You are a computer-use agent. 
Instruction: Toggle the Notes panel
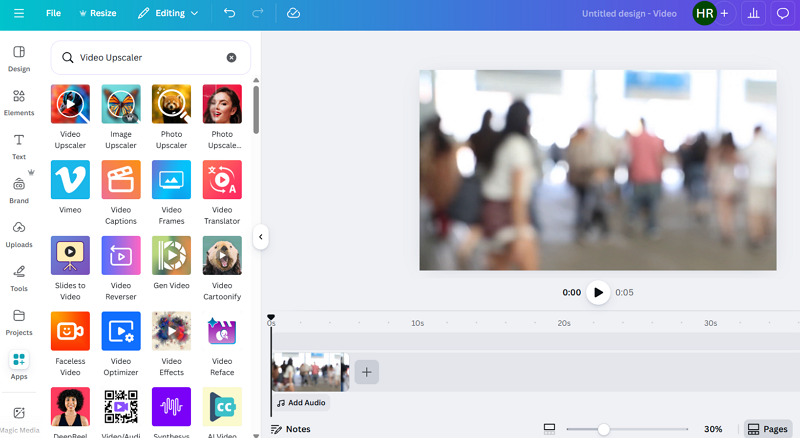pos(290,429)
